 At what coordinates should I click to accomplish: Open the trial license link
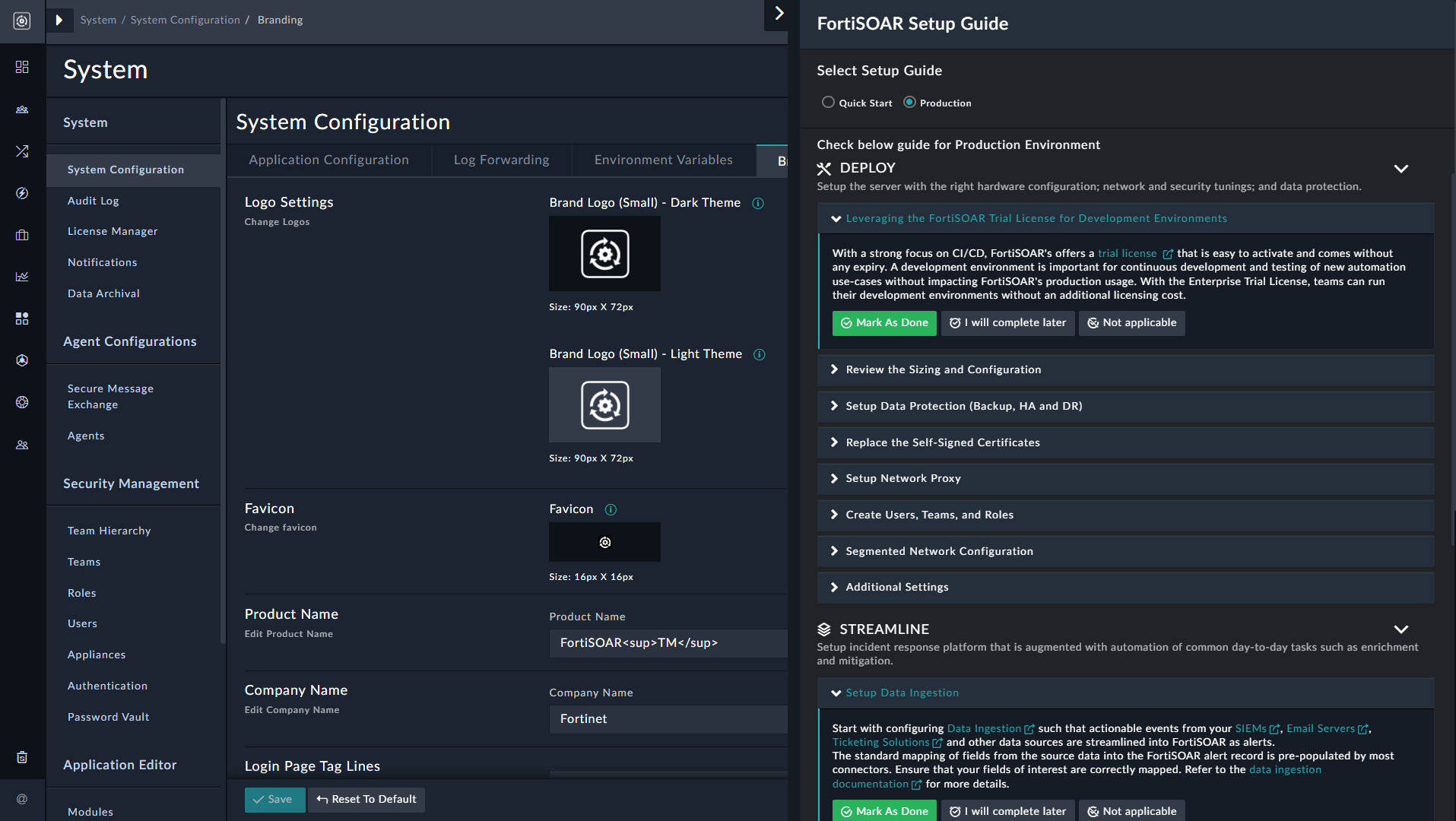click(x=1127, y=253)
